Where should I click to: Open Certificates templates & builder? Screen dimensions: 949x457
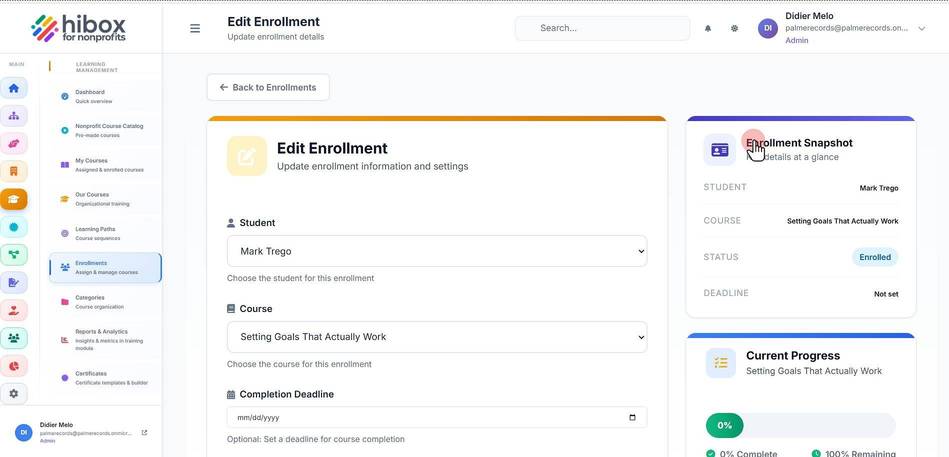(x=104, y=378)
